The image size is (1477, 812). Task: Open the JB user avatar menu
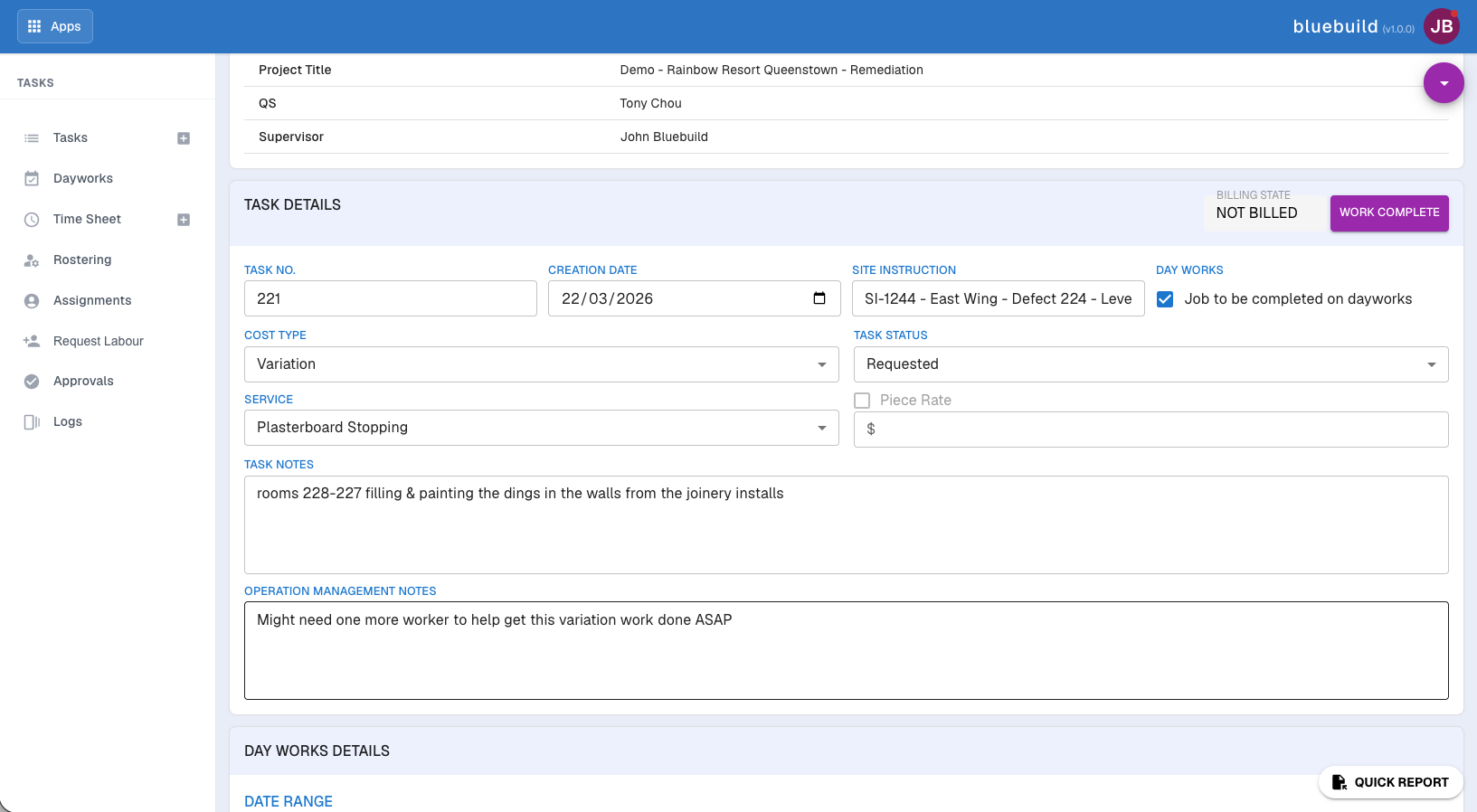click(x=1442, y=26)
